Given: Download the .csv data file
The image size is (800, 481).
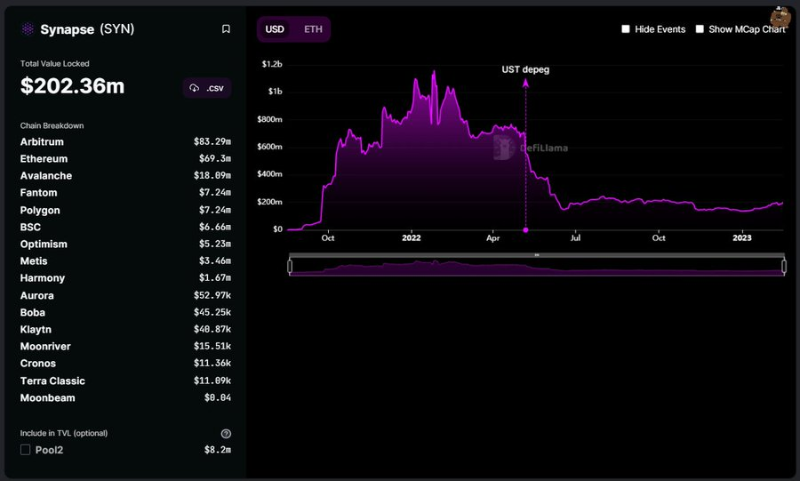Looking at the screenshot, I should [208, 88].
